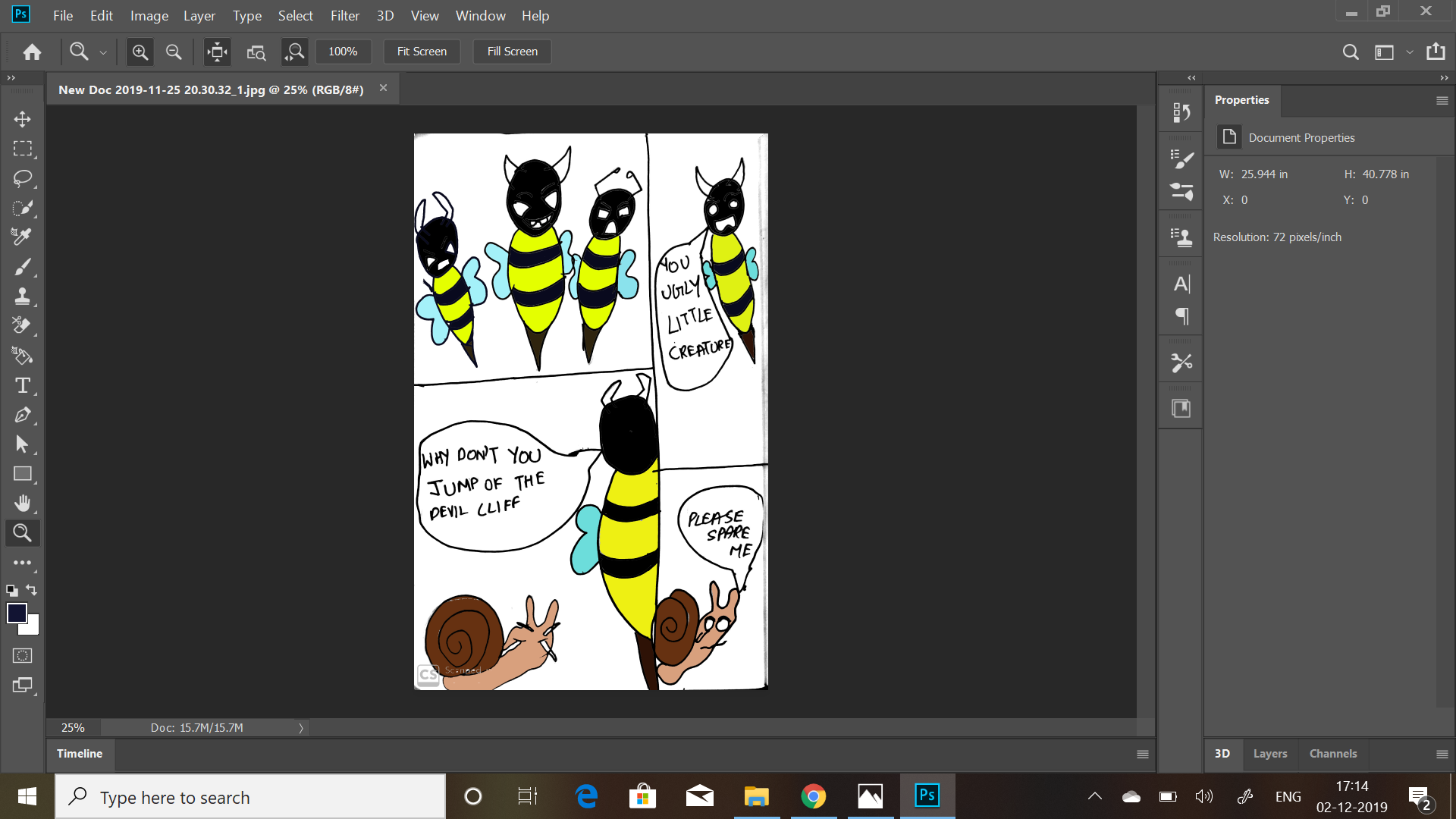This screenshot has width=1456, height=819.
Task: Click the Fit Screen button
Action: coord(422,52)
